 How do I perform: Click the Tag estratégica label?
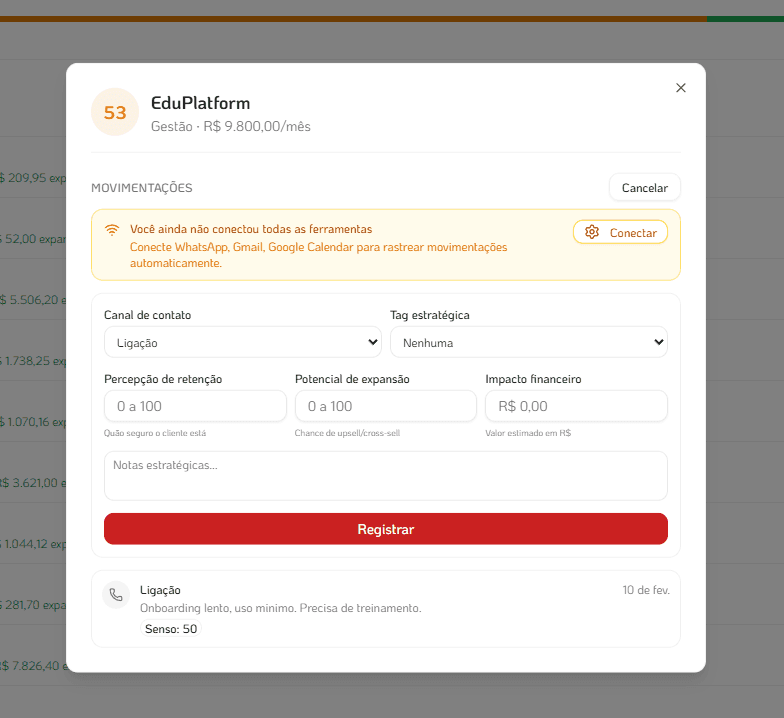(430, 315)
